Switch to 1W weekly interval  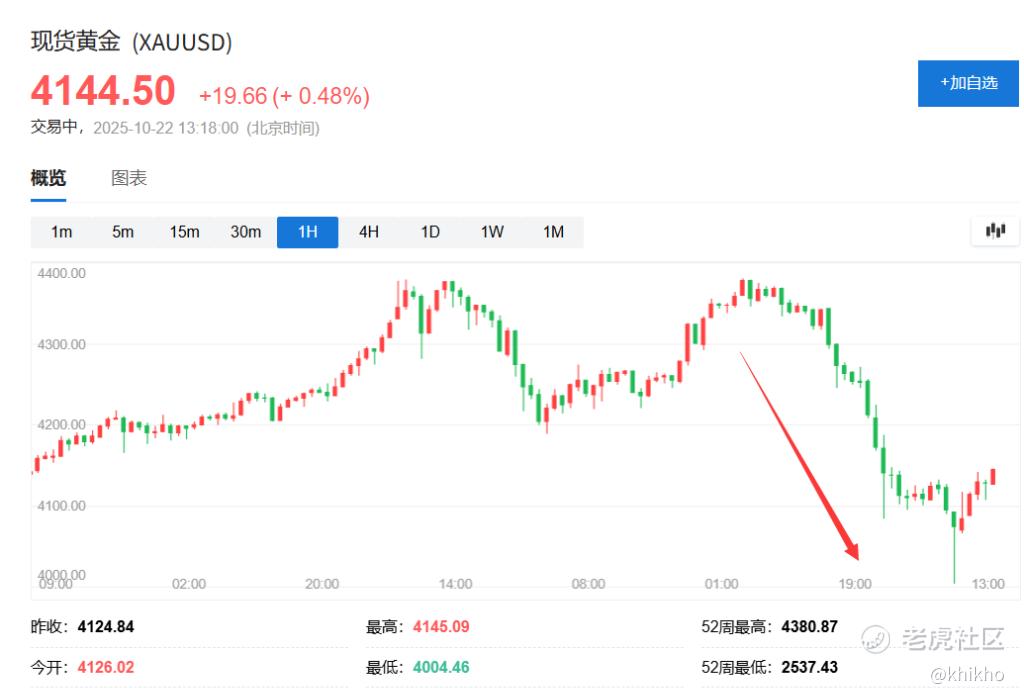(x=492, y=232)
